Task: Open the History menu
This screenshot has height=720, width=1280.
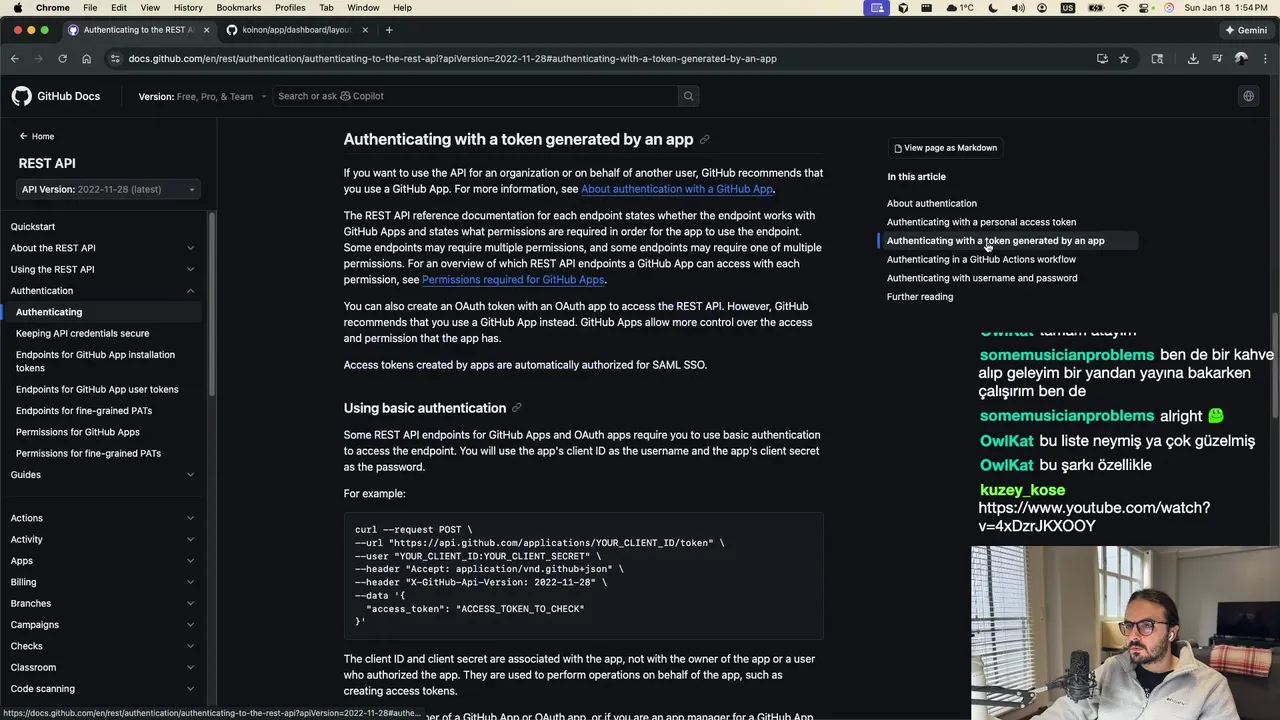Action: pyautogui.click(x=188, y=8)
